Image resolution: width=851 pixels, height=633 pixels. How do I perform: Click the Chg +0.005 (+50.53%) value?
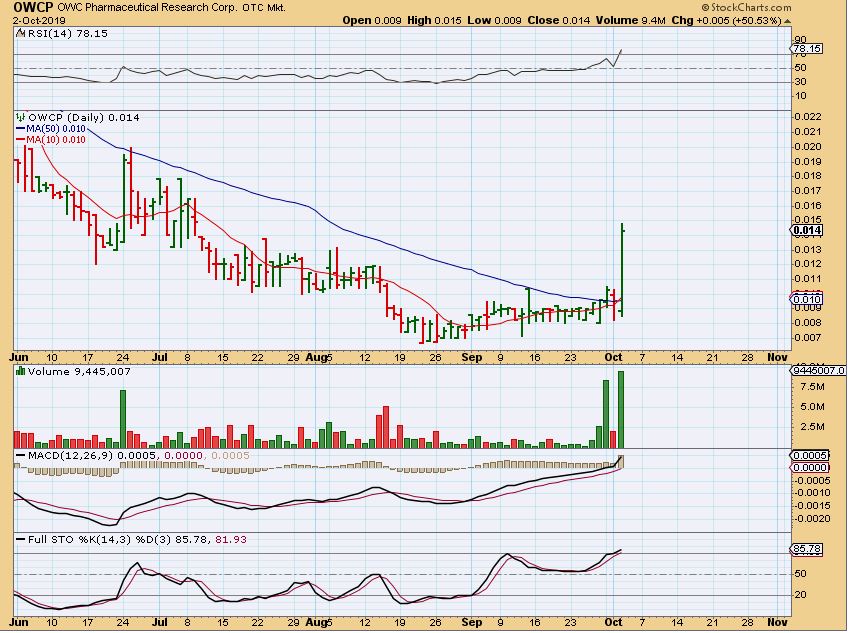pos(727,21)
